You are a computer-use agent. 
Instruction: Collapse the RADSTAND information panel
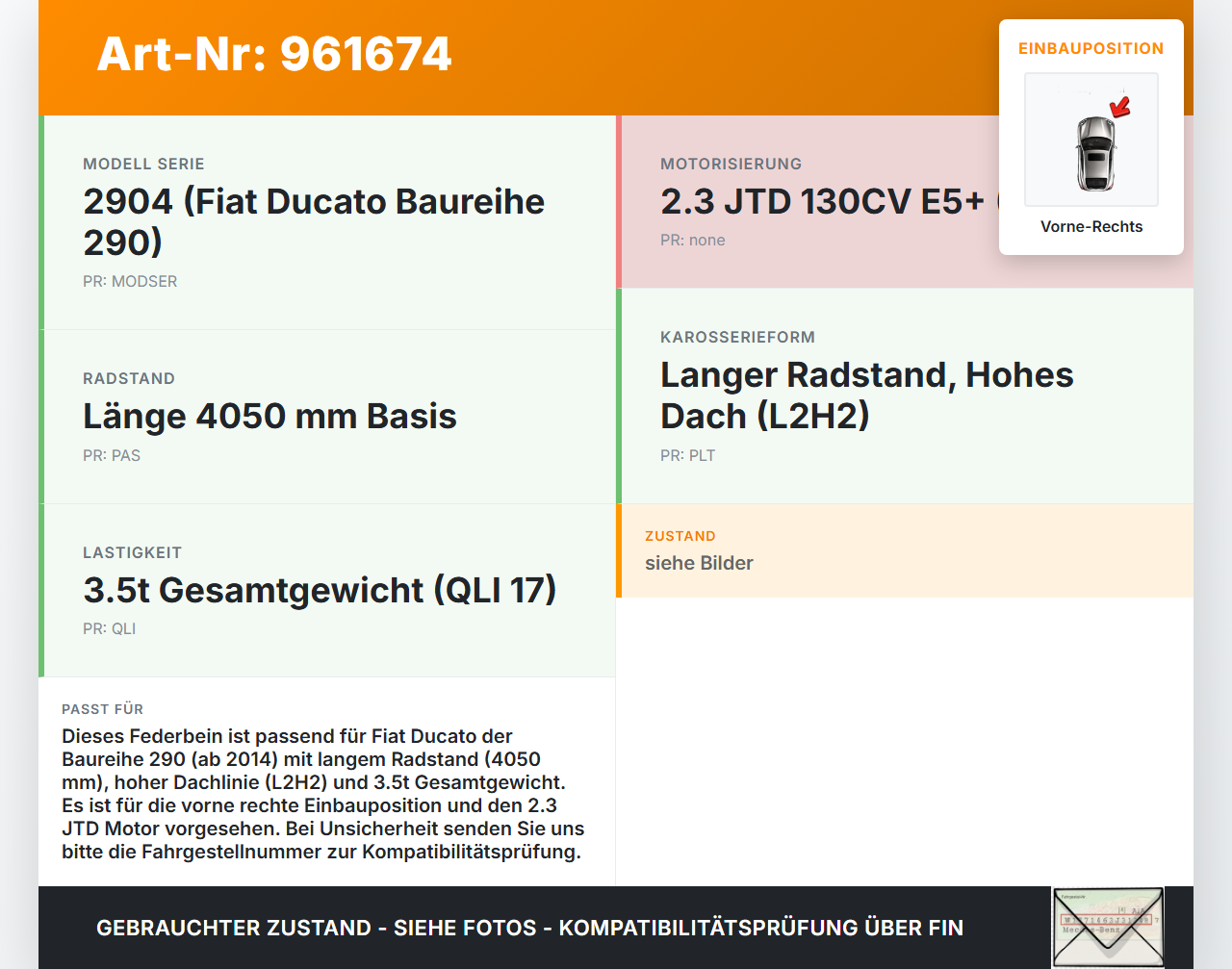[327, 416]
